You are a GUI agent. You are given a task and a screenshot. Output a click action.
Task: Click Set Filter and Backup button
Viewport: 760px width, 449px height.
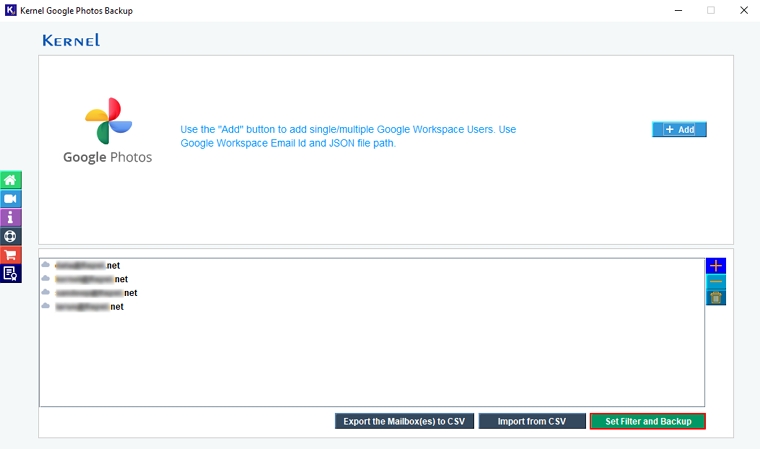pyautogui.click(x=648, y=421)
